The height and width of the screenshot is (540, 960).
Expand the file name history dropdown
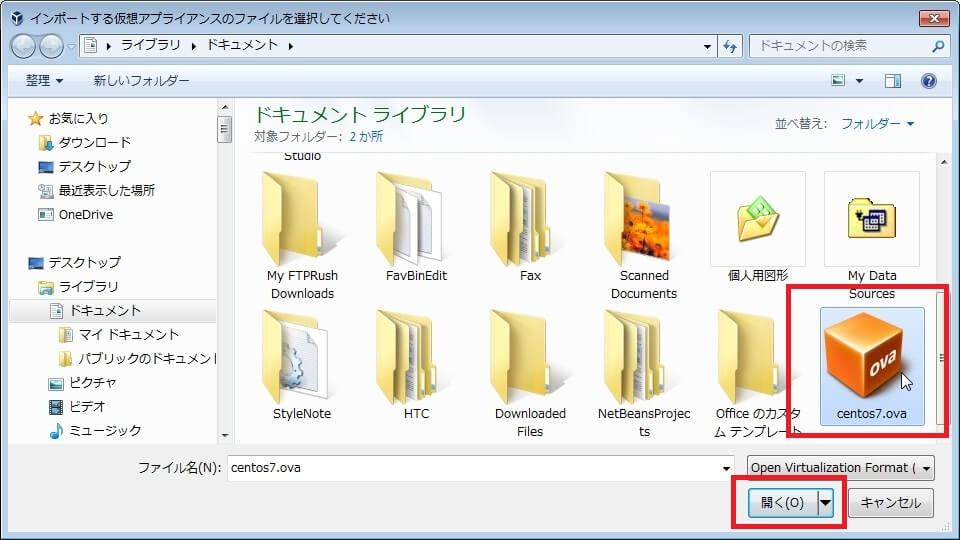727,468
